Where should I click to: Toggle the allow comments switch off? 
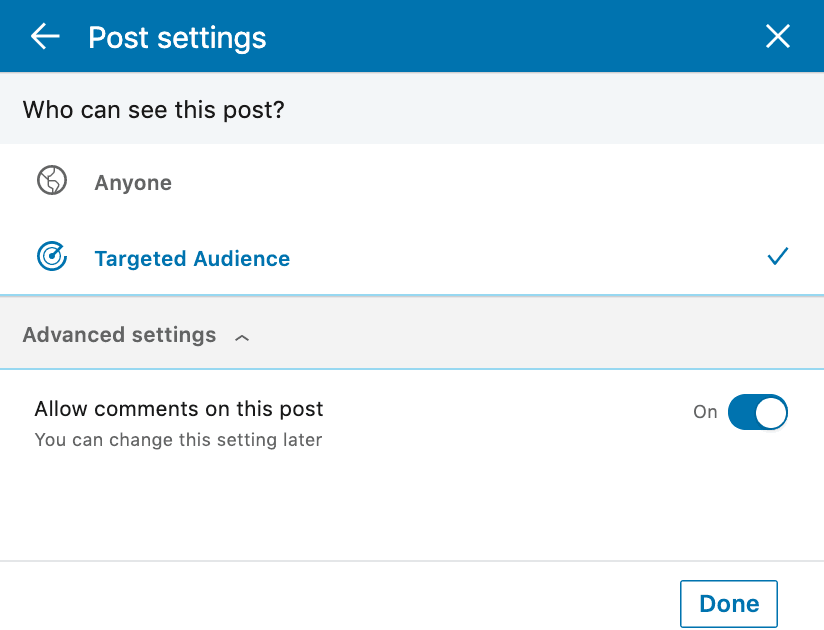(757, 412)
